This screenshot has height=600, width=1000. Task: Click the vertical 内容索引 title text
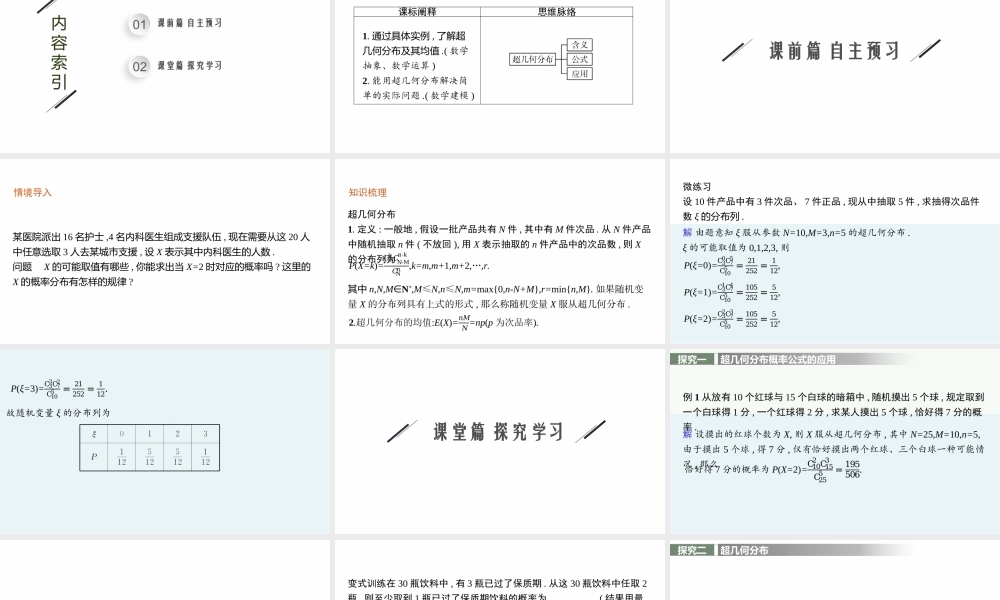click(x=60, y=51)
